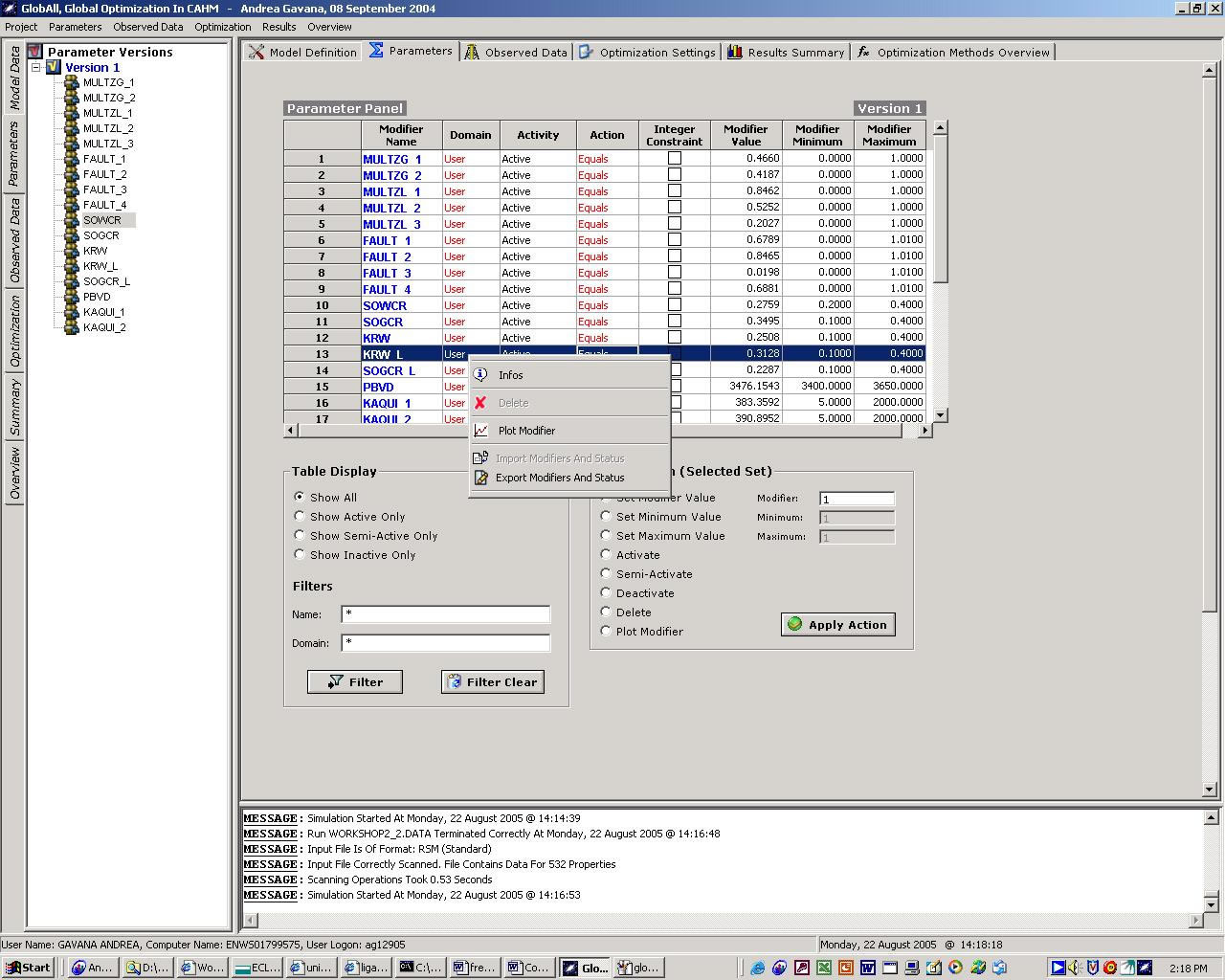The height and width of the screenshot is (980, 1225).
Task: Click the Version 1 checkmark icon in tree
Action: [x=54, y=67]
